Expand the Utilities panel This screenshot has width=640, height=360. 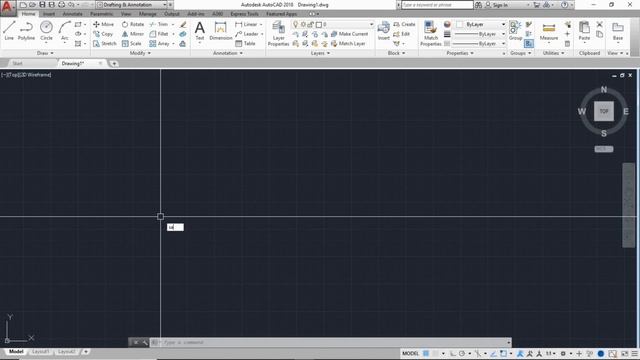click(553, 53)
